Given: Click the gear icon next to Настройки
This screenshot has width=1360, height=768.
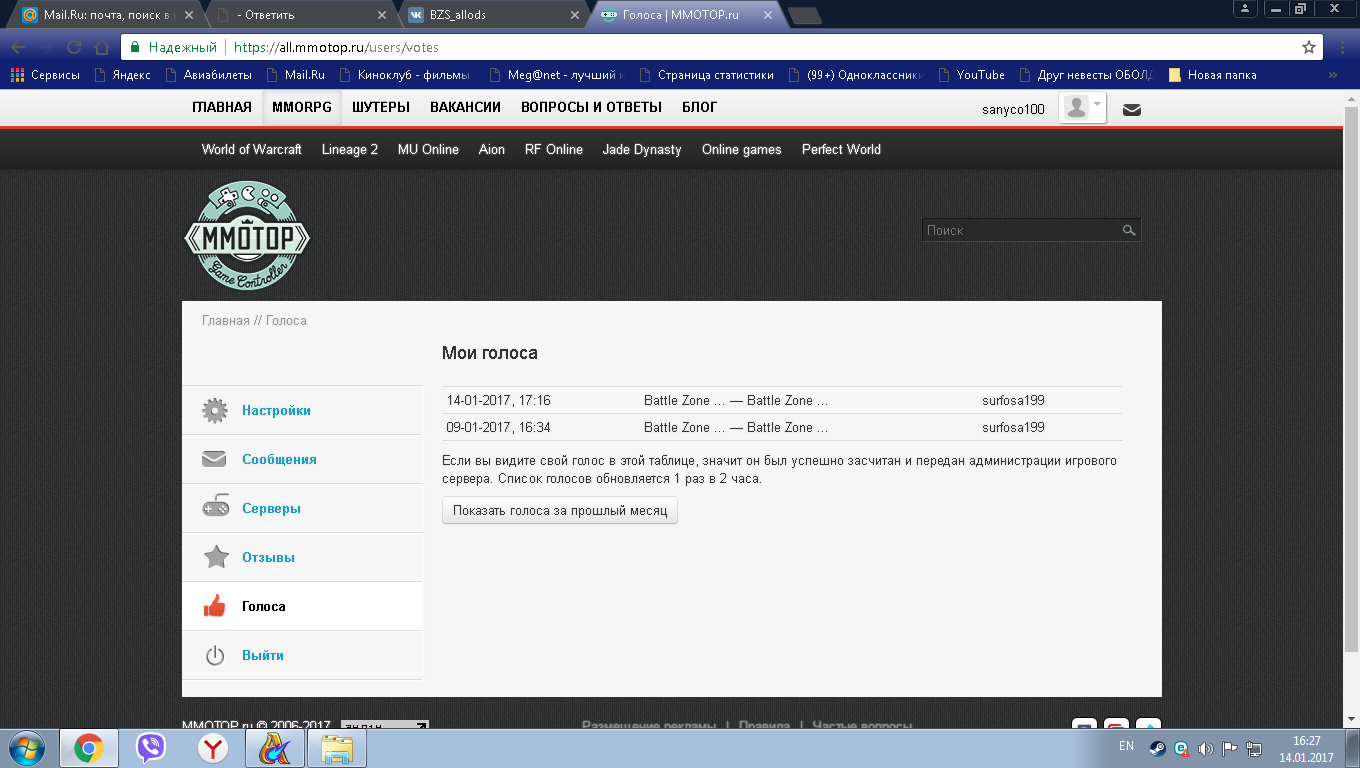Looking at the screenshot, I should (x=215, y=411).
